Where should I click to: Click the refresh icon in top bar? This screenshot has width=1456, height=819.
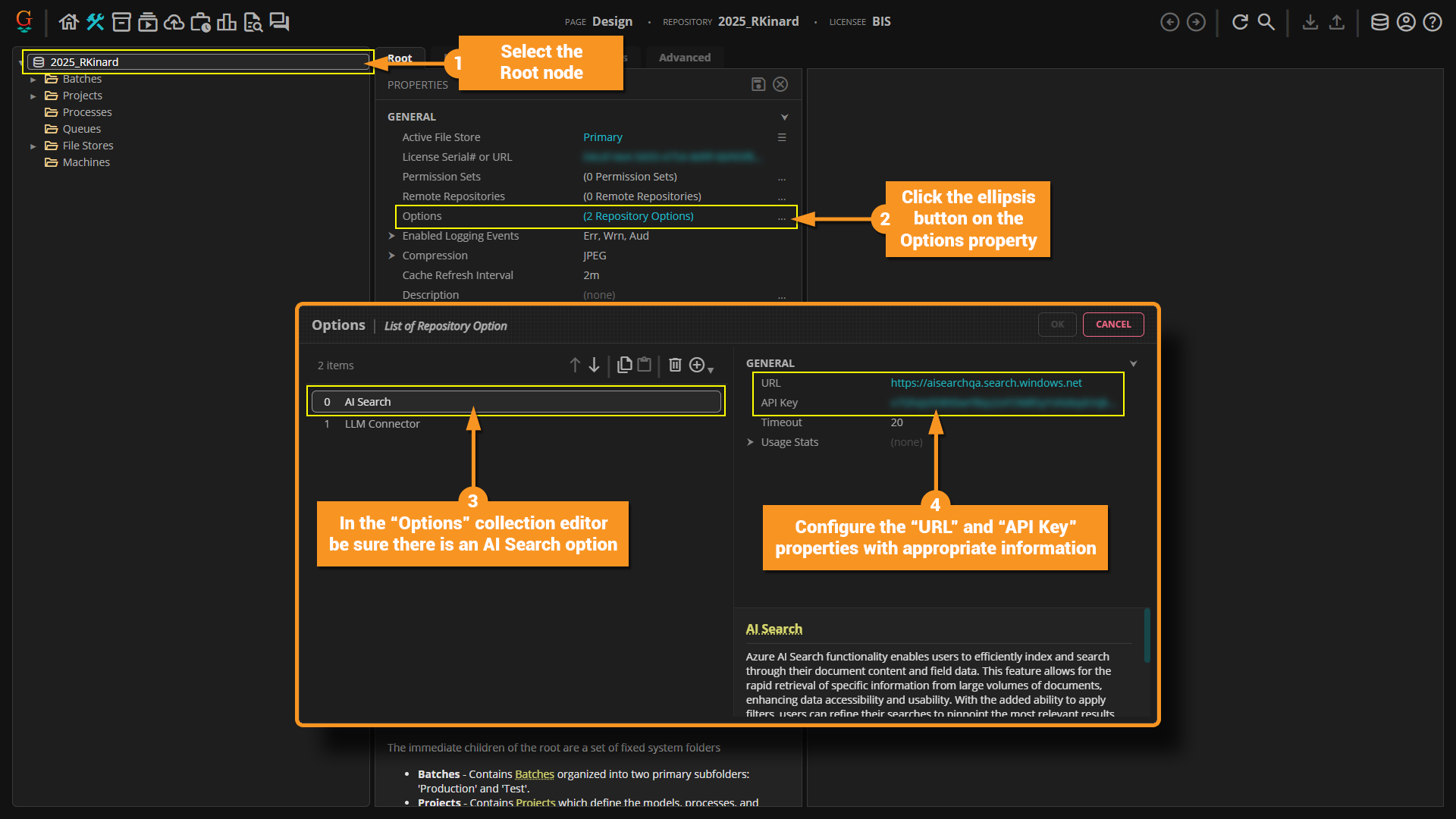pos(1240,22)
